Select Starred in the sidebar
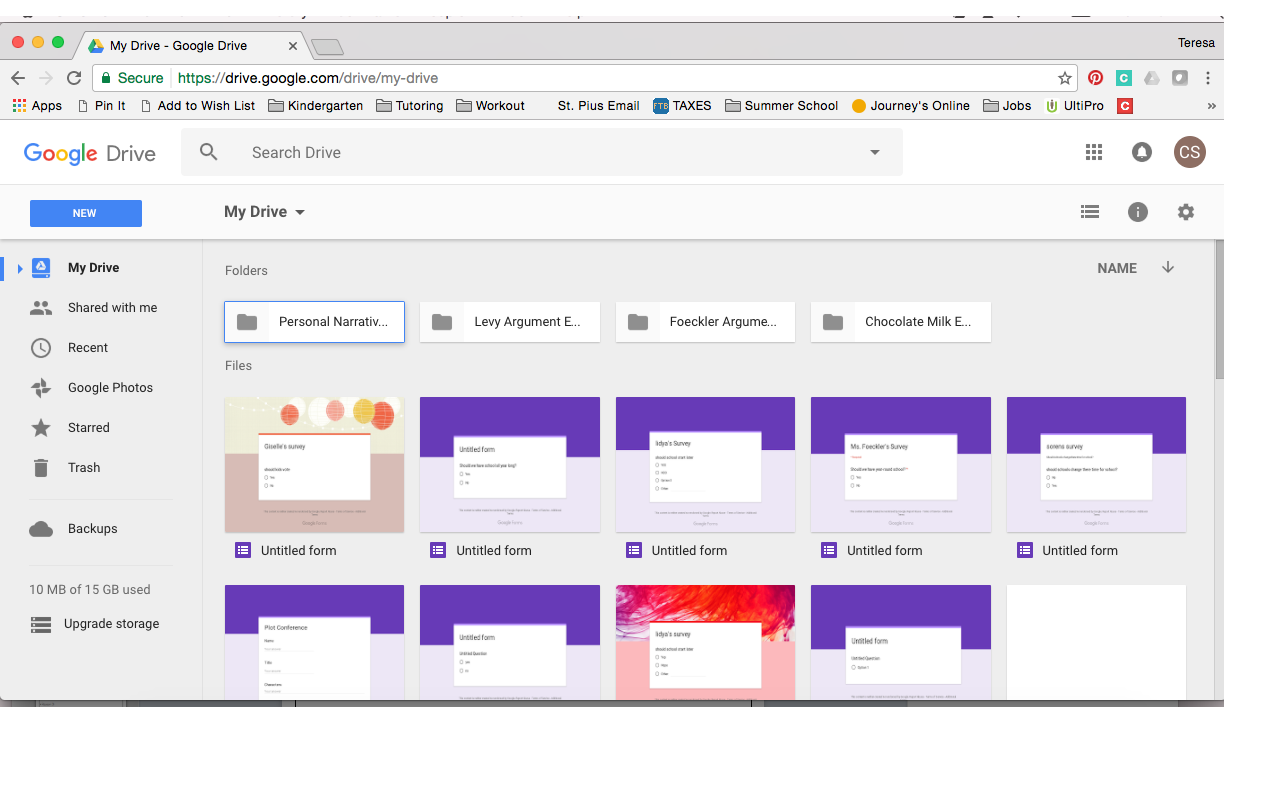This screenshot has width=1280, height=800. point(88,428)
